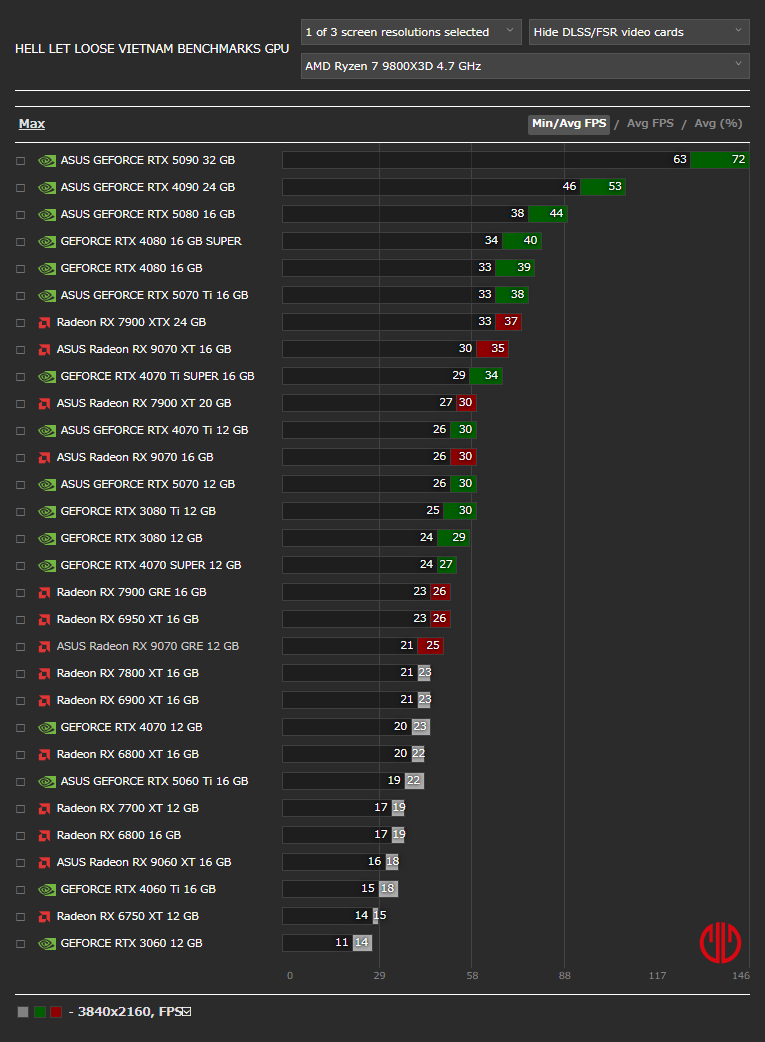The height and width of the screenshot is (1042, 765).
Task: Click AMD icon beside Radeon RX 7900 GRE
Action: (45, 593)
